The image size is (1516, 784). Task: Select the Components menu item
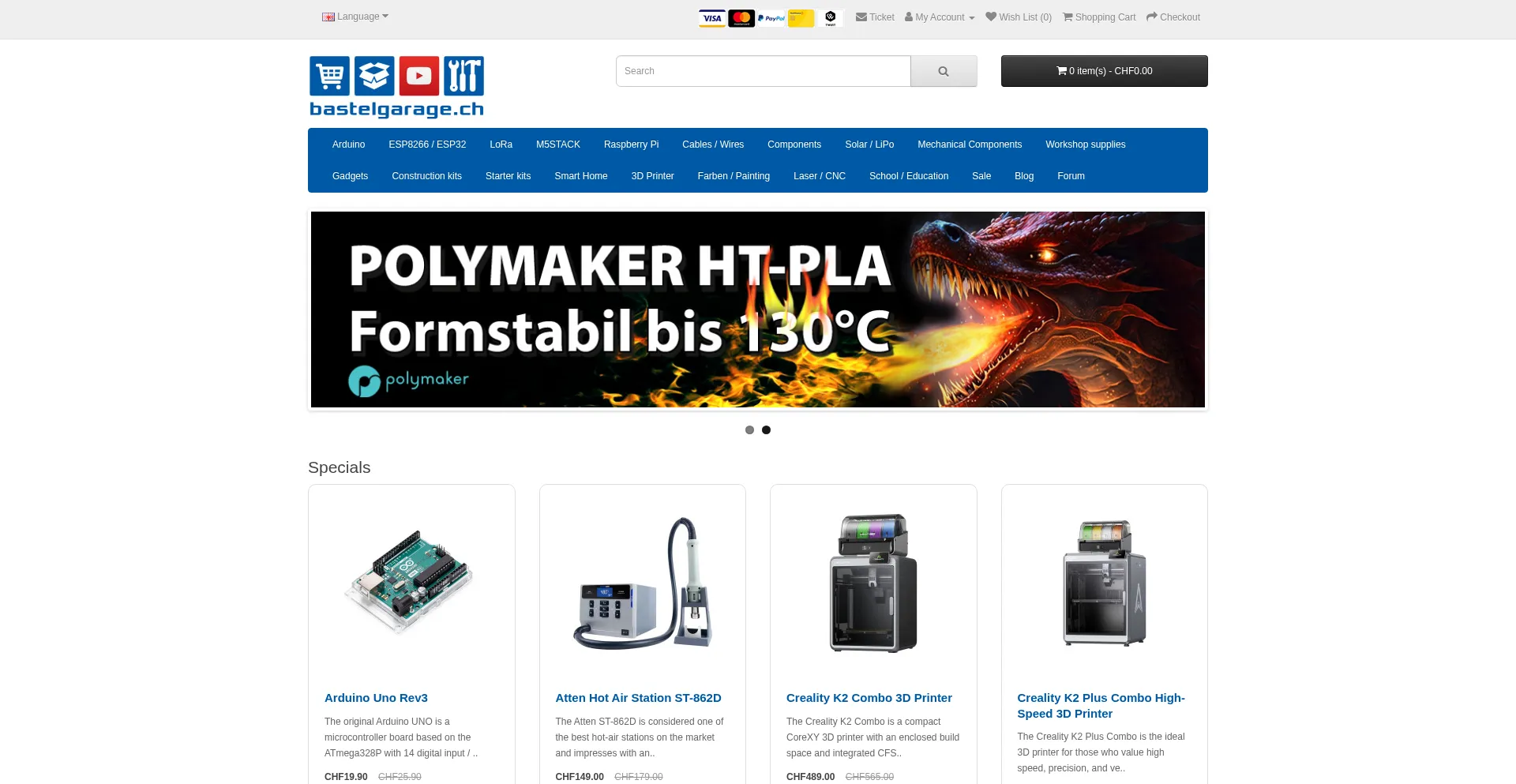[x=794, y=144]
